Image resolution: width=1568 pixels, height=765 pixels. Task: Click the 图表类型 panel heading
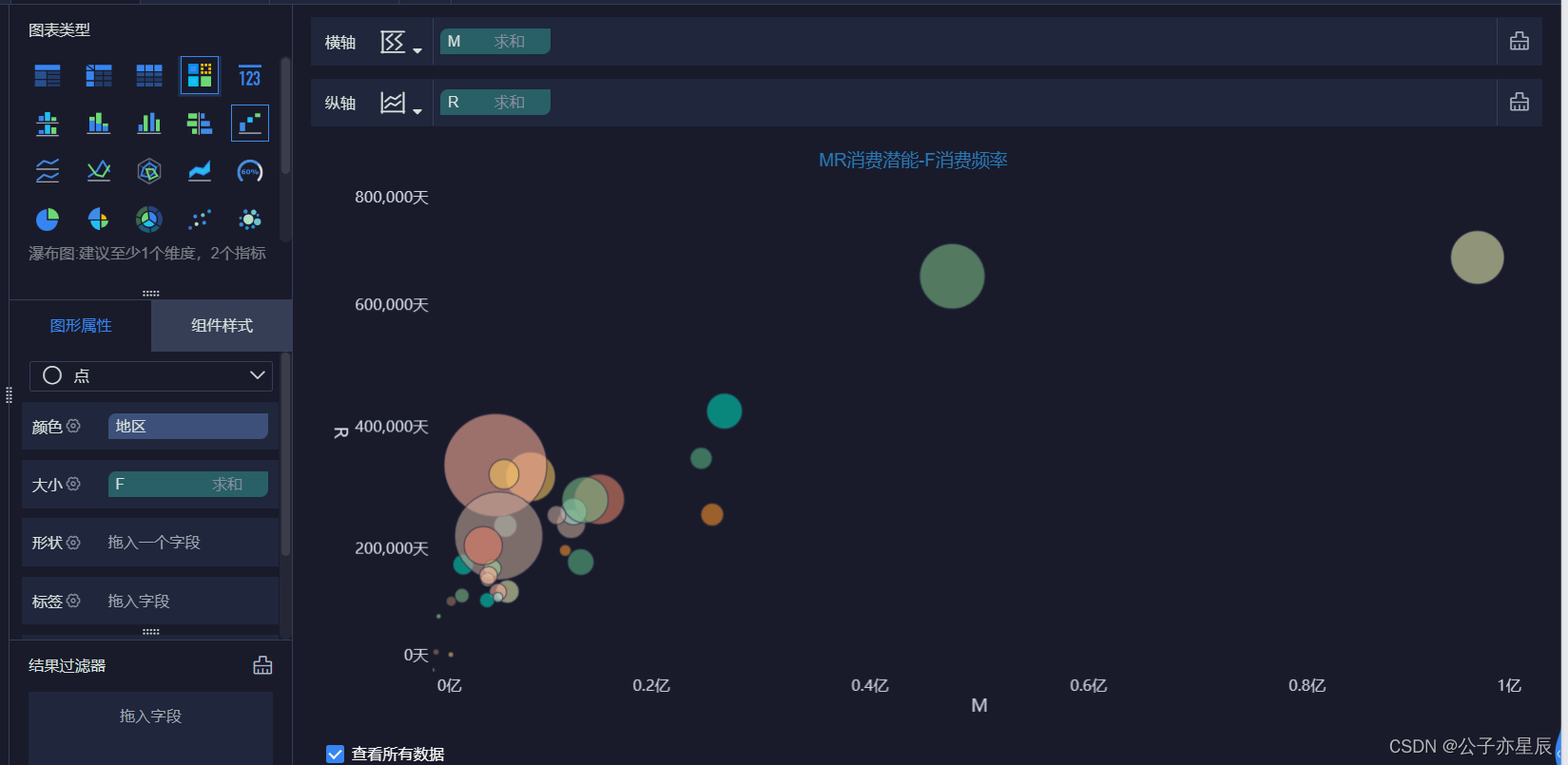(59, 30)
